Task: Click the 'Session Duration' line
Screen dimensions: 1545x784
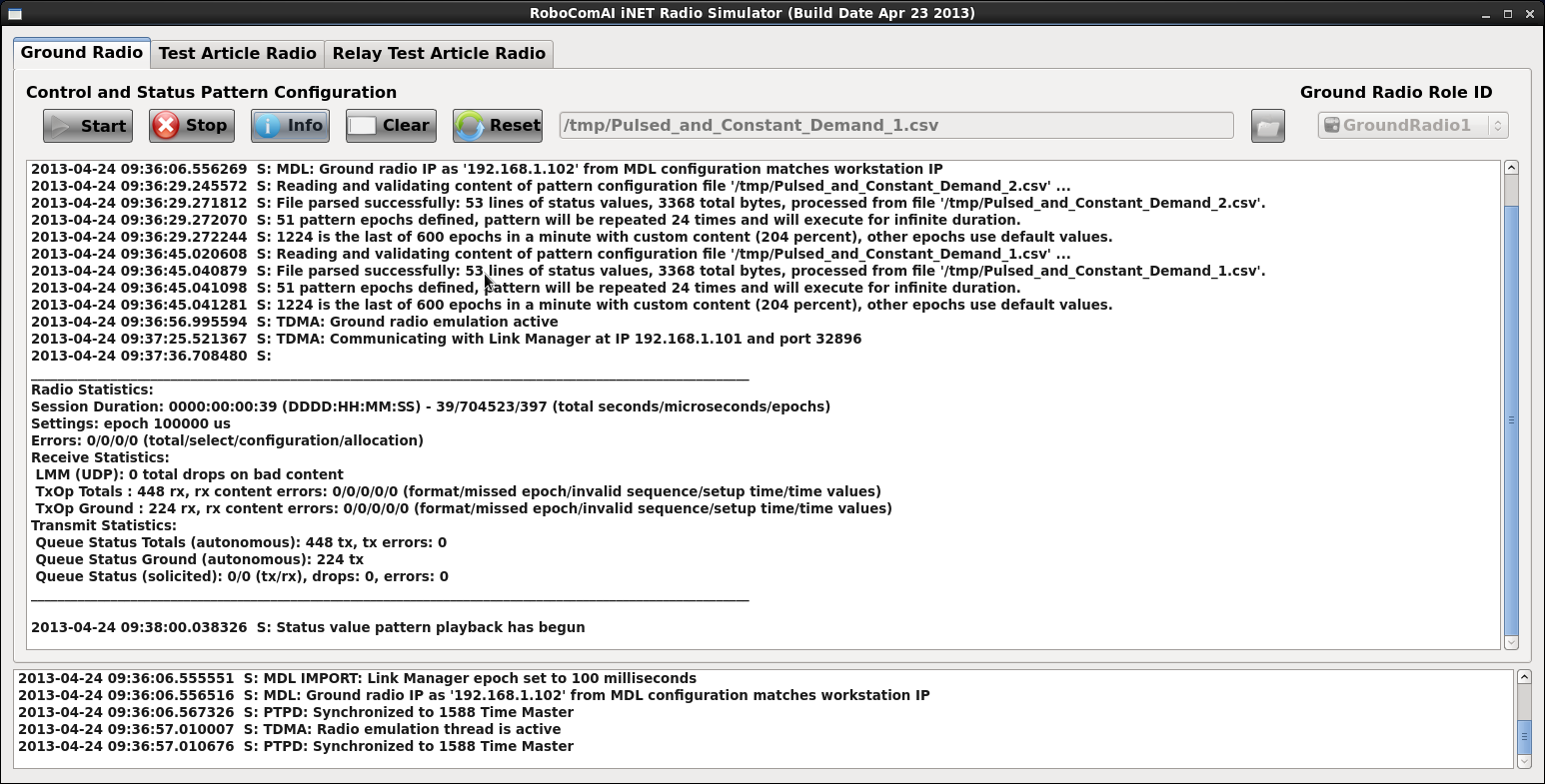Action: coord(431,406)
